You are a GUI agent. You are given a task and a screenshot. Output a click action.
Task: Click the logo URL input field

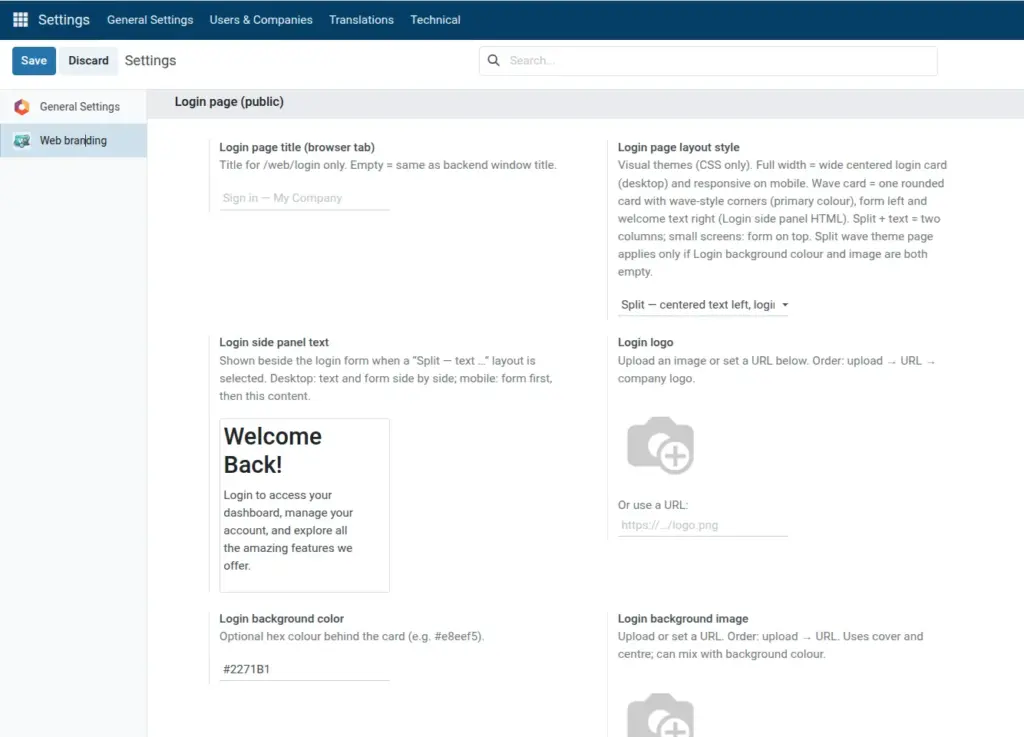point(703,525)
